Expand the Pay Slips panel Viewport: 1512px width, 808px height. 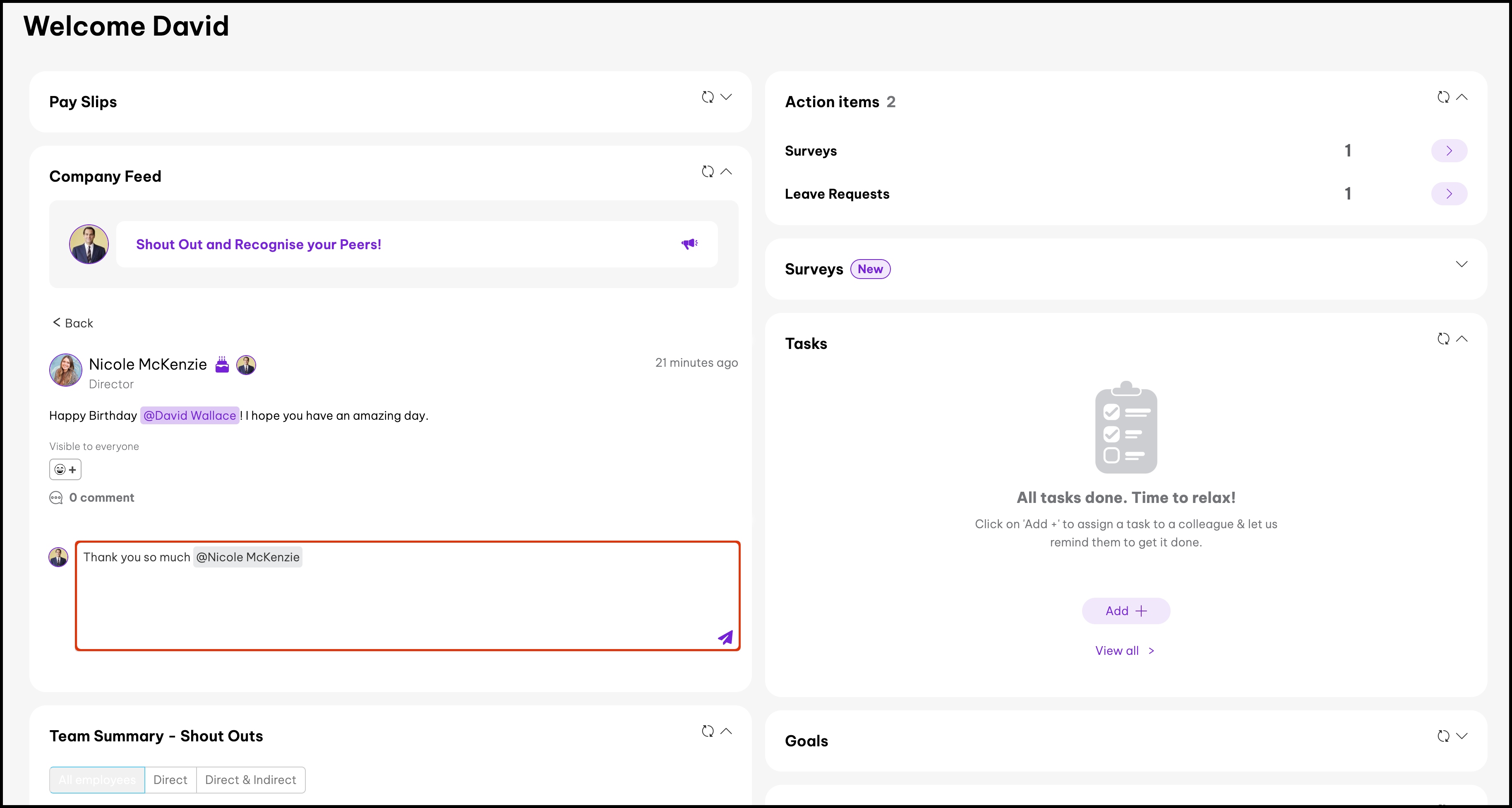pyautogui.click(x=726, y=97)
